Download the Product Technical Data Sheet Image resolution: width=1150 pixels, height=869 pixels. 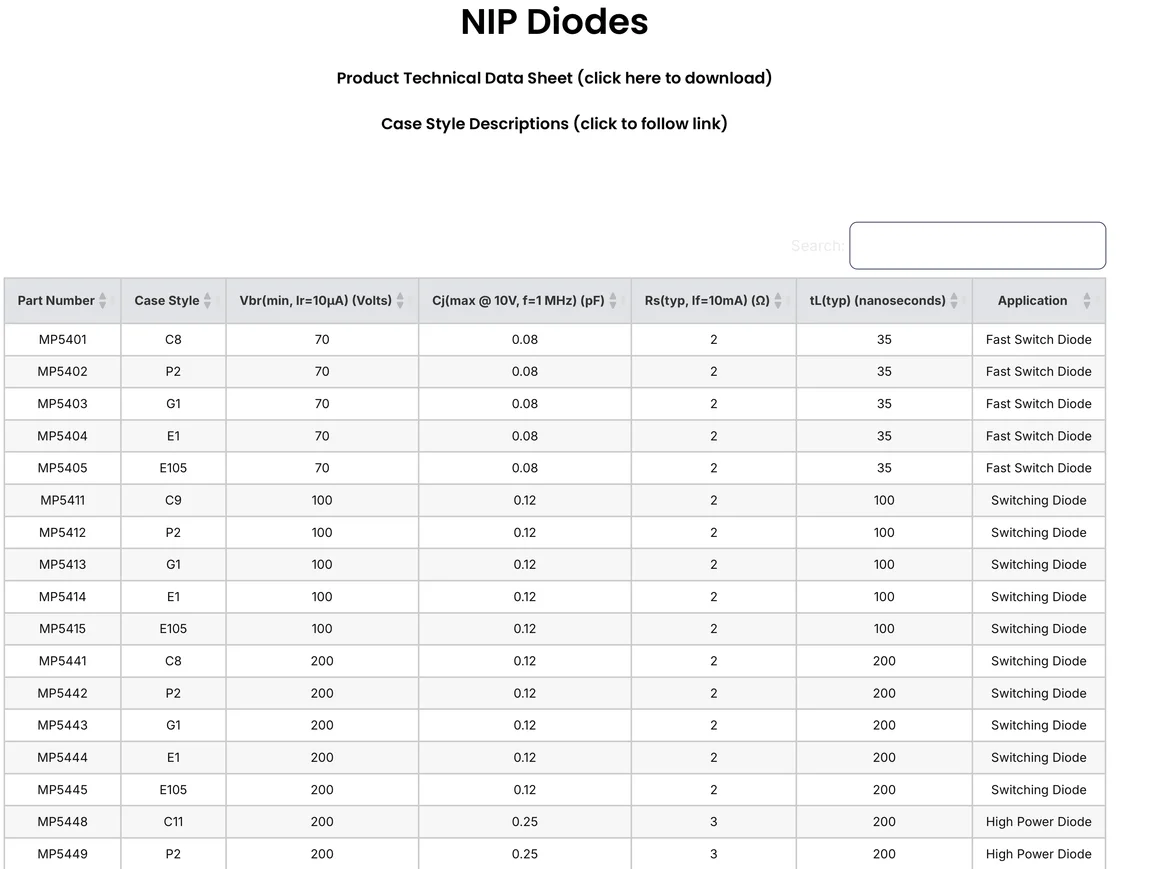(554, 78)
